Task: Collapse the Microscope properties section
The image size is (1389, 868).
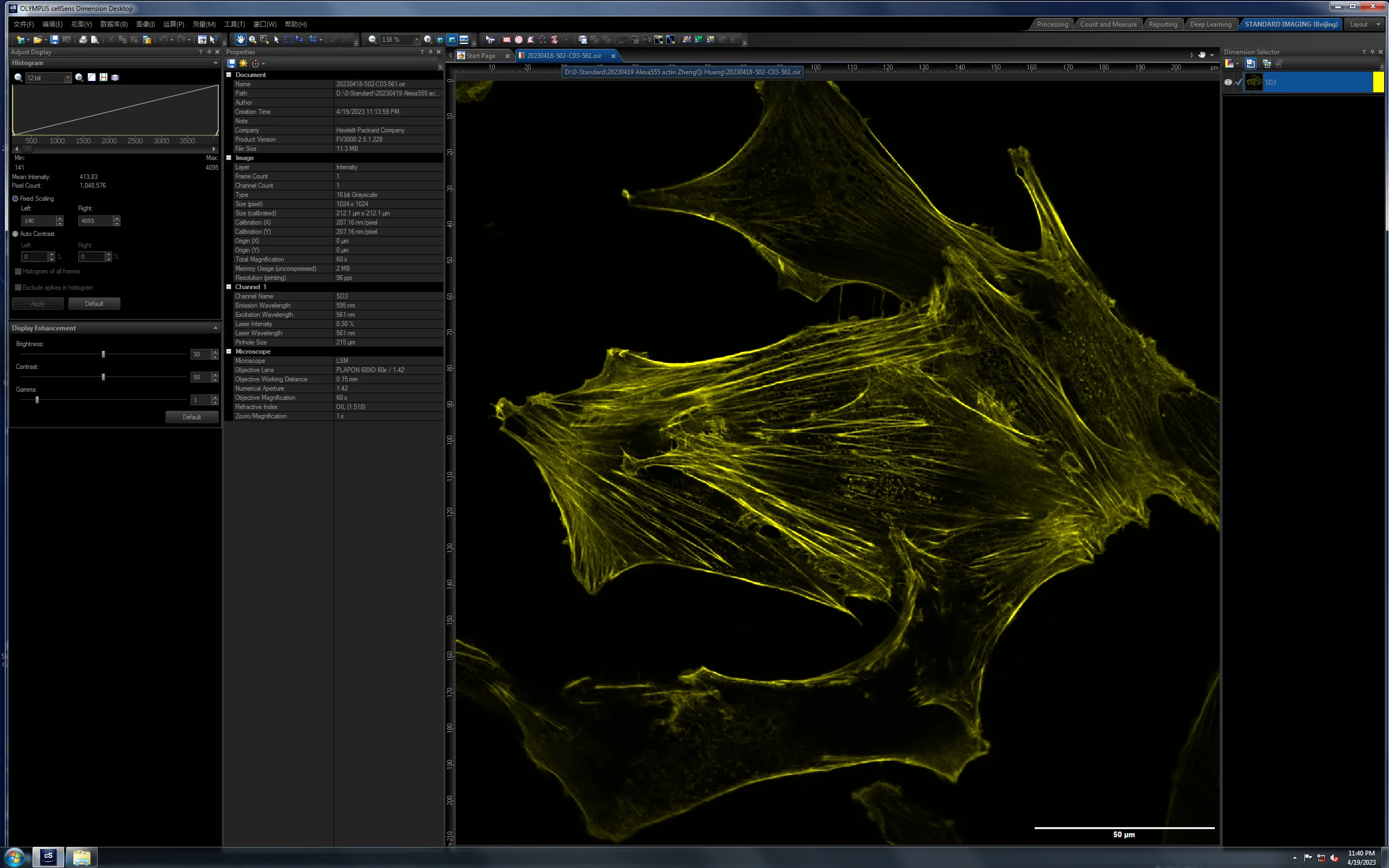Action: (229, 352)
